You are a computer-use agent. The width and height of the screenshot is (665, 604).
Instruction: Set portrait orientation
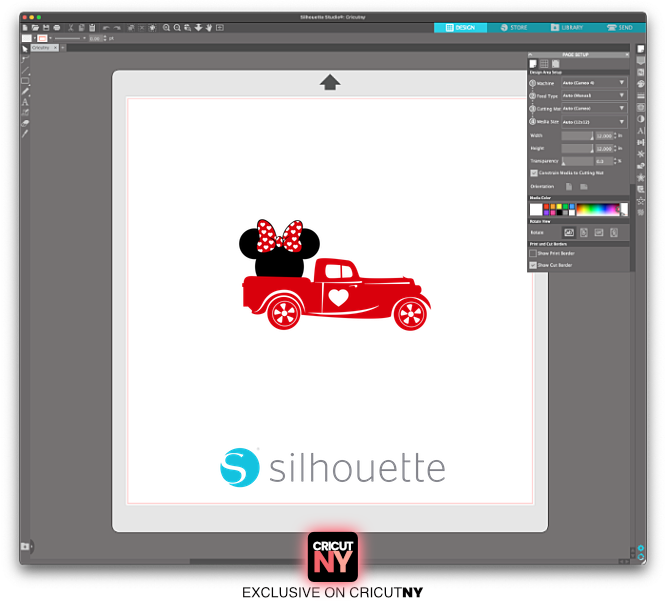pyautogui.click(x=569, y=187)
